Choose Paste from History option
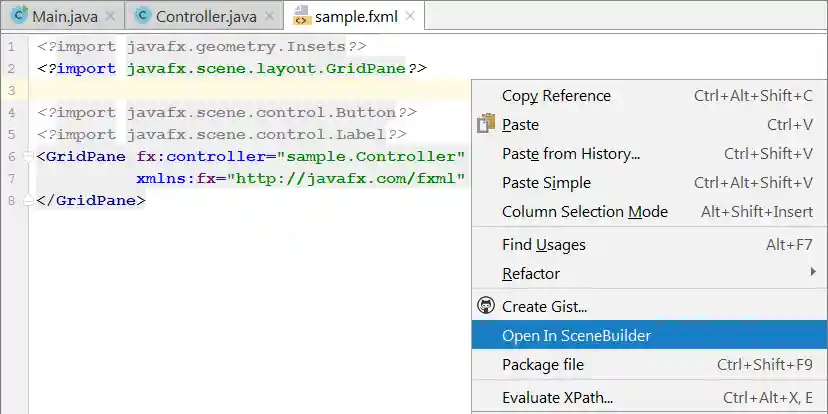828x414 pixels. tap(570, 154)
